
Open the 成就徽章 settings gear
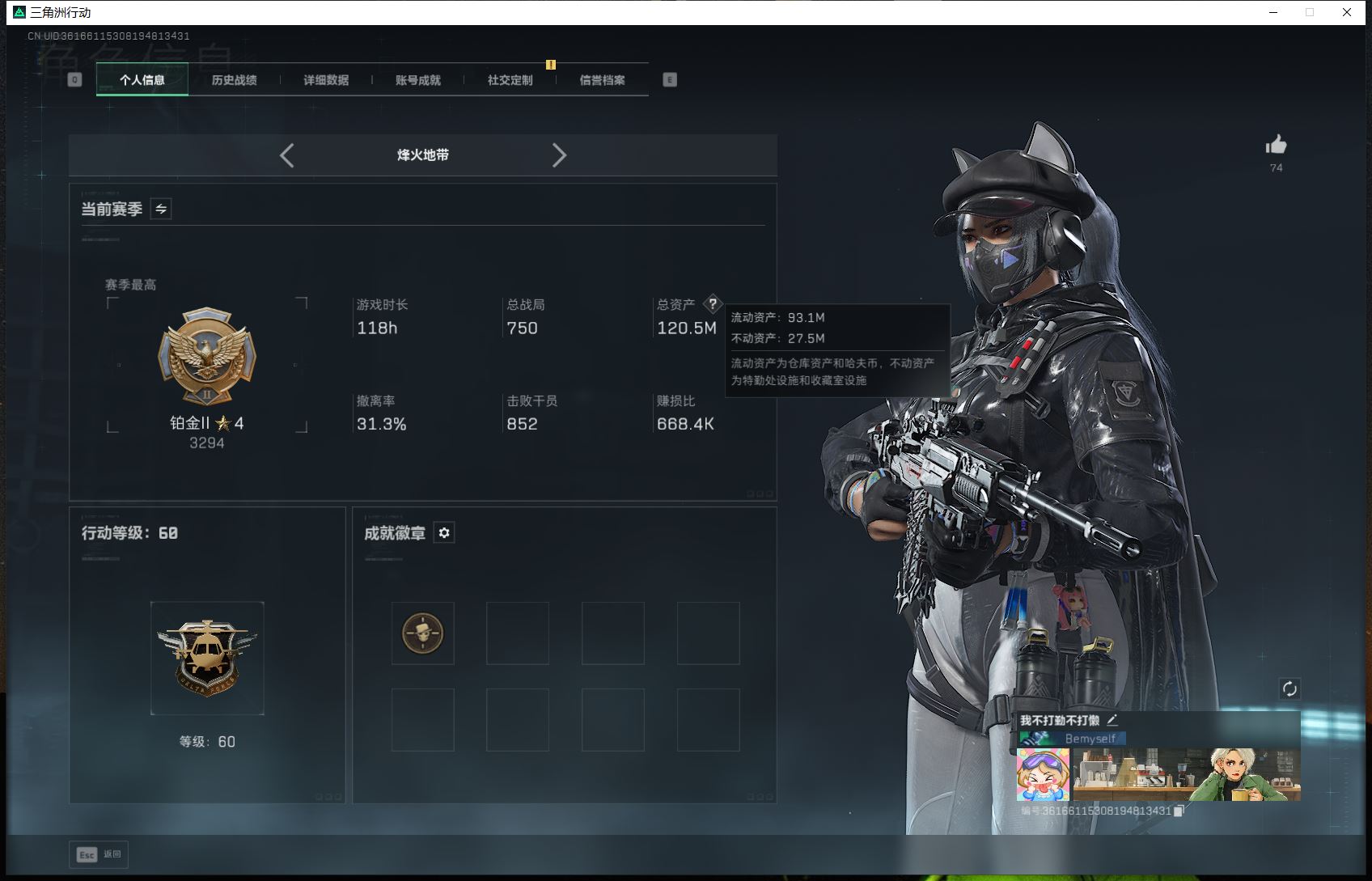[x=443, y=533]
